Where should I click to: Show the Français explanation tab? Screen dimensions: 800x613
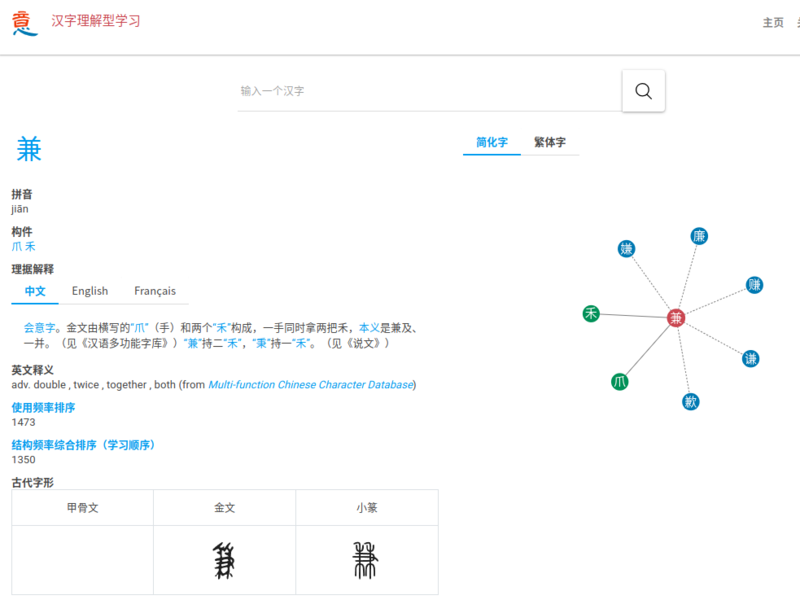(154, 291)
